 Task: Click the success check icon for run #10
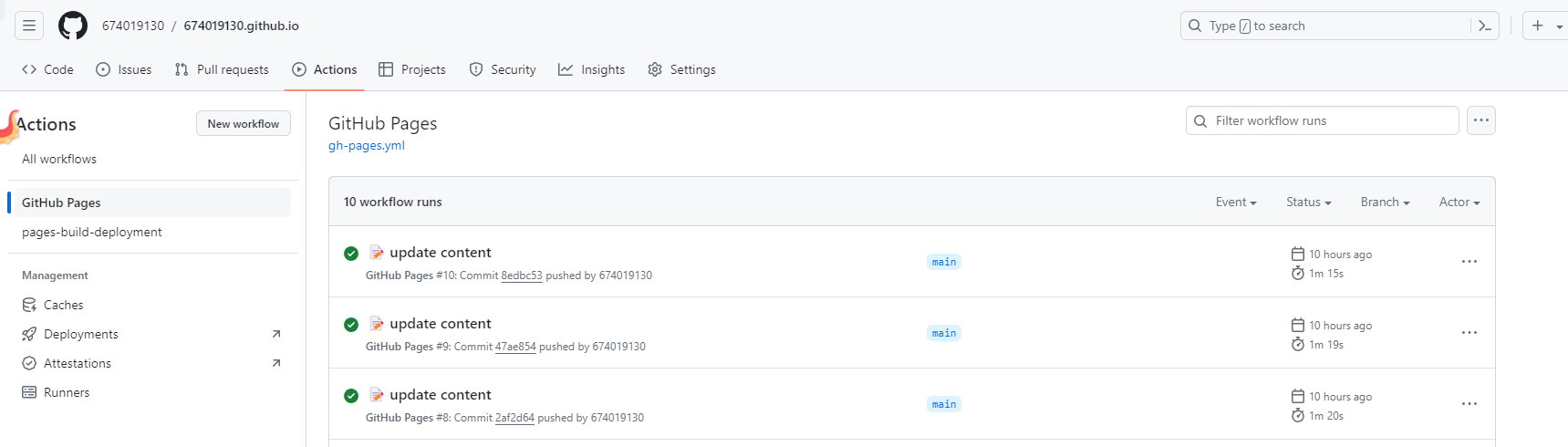[x=351, y=254]
